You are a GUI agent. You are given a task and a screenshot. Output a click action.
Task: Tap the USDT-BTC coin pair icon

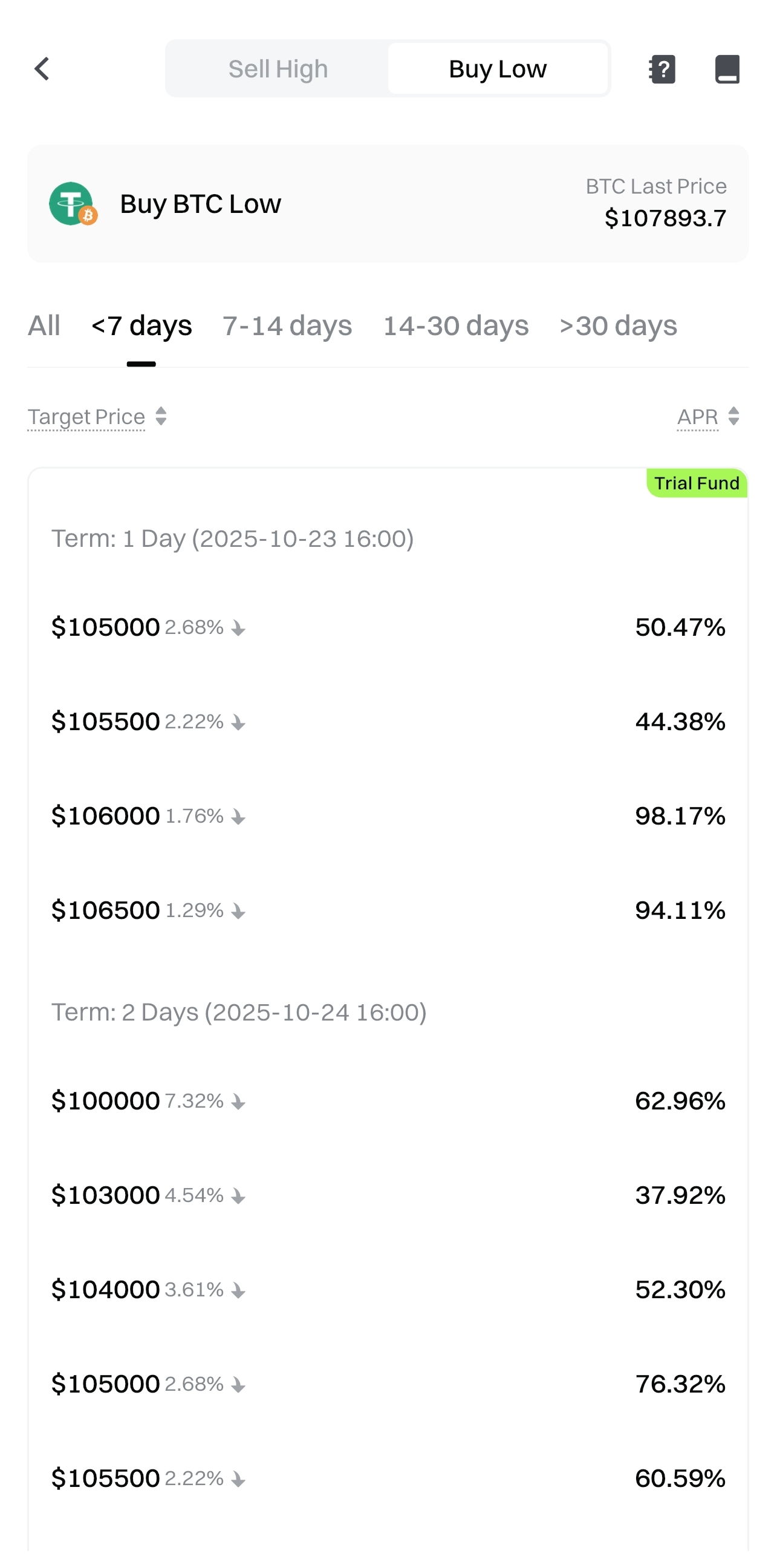pyautogui.click(x=73, y=204)
